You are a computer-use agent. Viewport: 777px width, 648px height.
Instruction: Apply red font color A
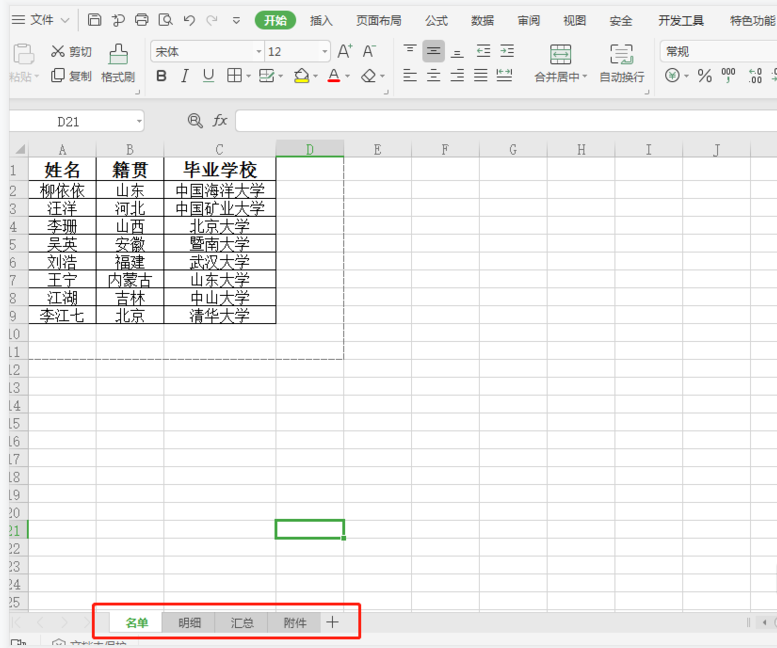pos(334,76)
